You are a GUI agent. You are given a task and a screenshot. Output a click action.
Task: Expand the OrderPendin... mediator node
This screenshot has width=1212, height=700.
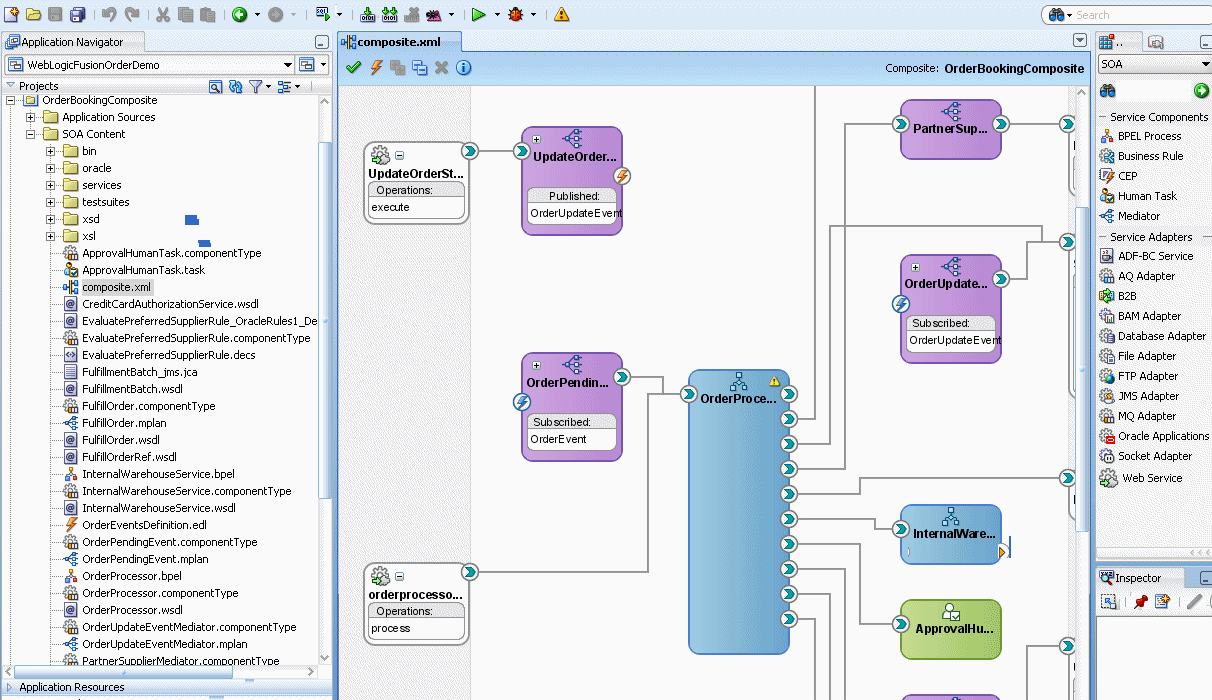tap(536, 365)
